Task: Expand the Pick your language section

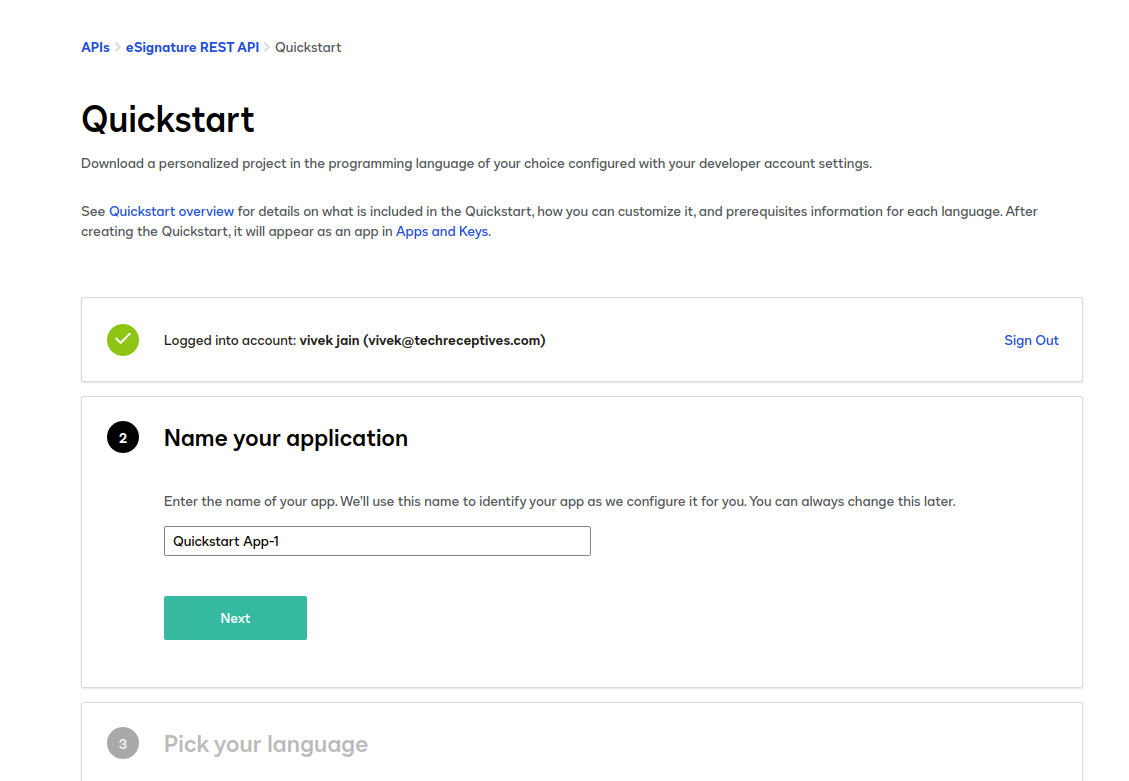Action: tap(266, 744)
